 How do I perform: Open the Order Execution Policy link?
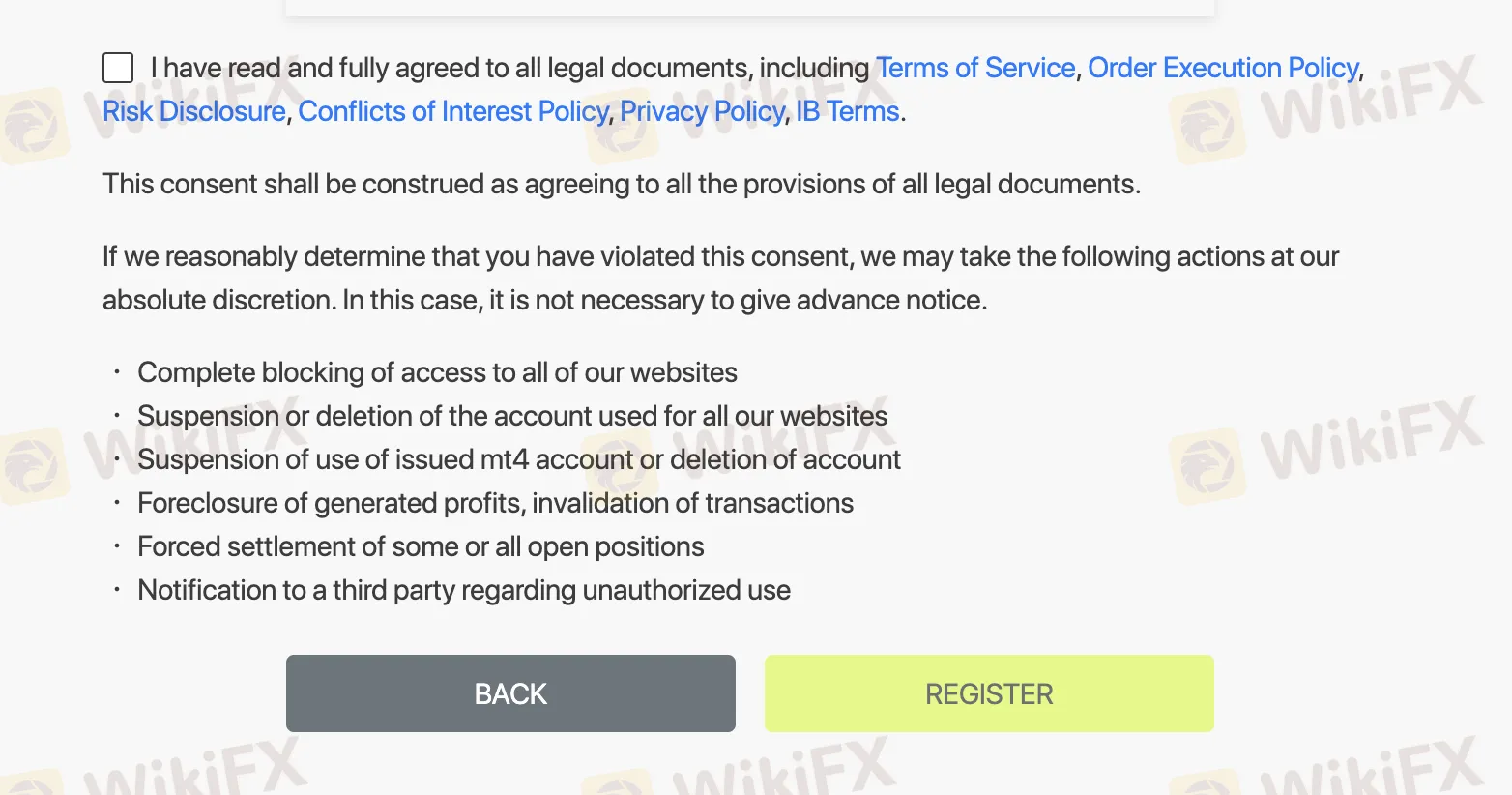click(1223, 68)
